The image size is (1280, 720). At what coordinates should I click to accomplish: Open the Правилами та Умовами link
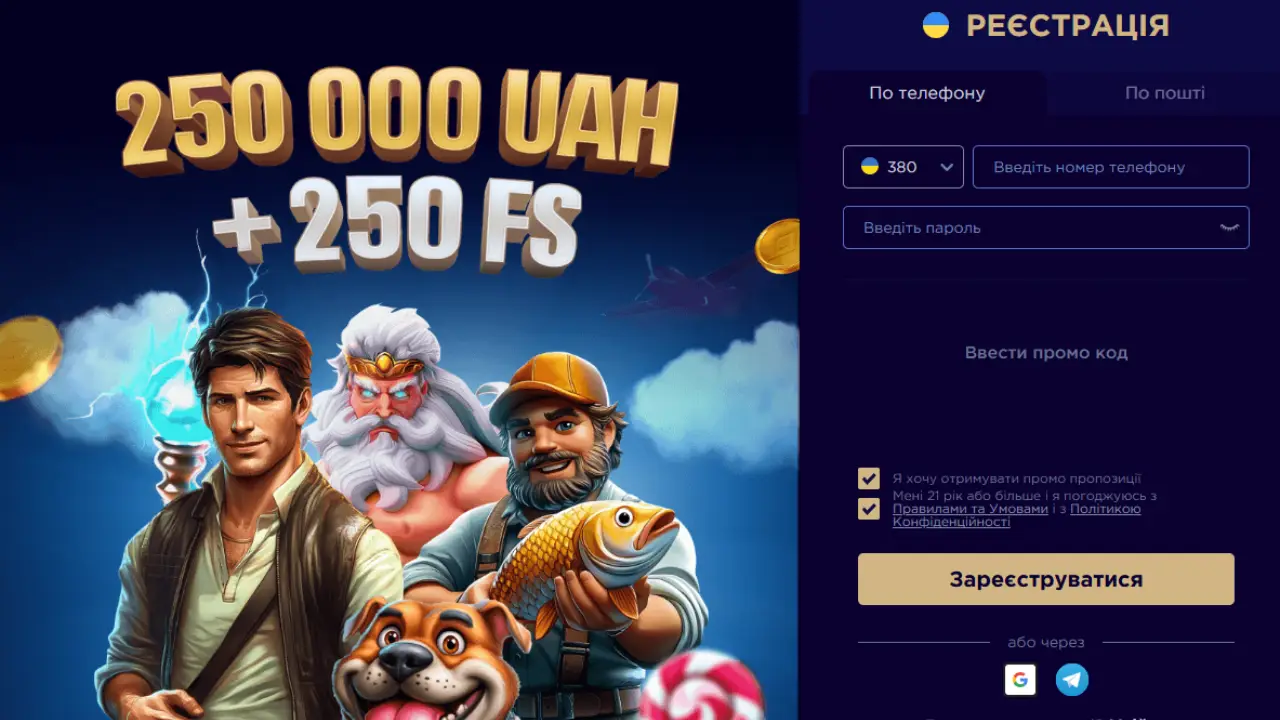click(970, 509)
